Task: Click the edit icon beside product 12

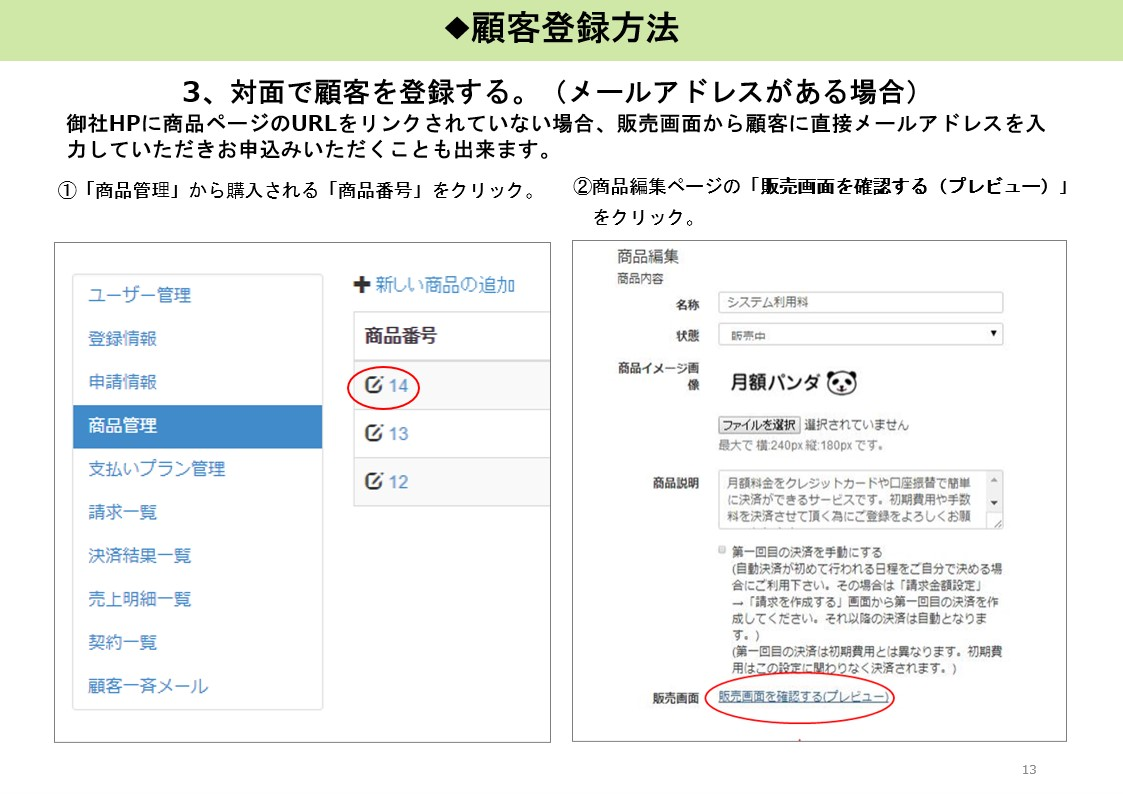Action: point(375,481)
